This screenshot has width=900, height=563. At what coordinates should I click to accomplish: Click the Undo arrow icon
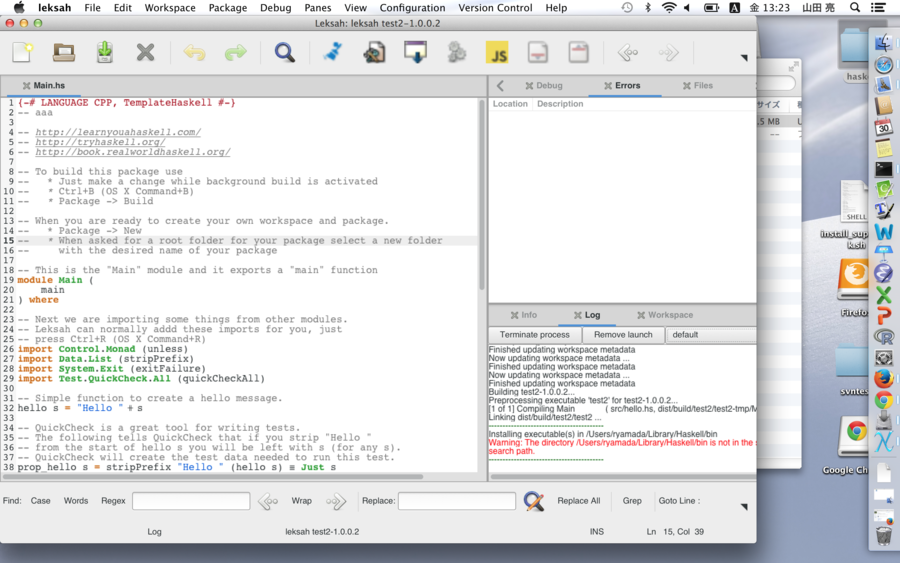(x=195, y=53)
